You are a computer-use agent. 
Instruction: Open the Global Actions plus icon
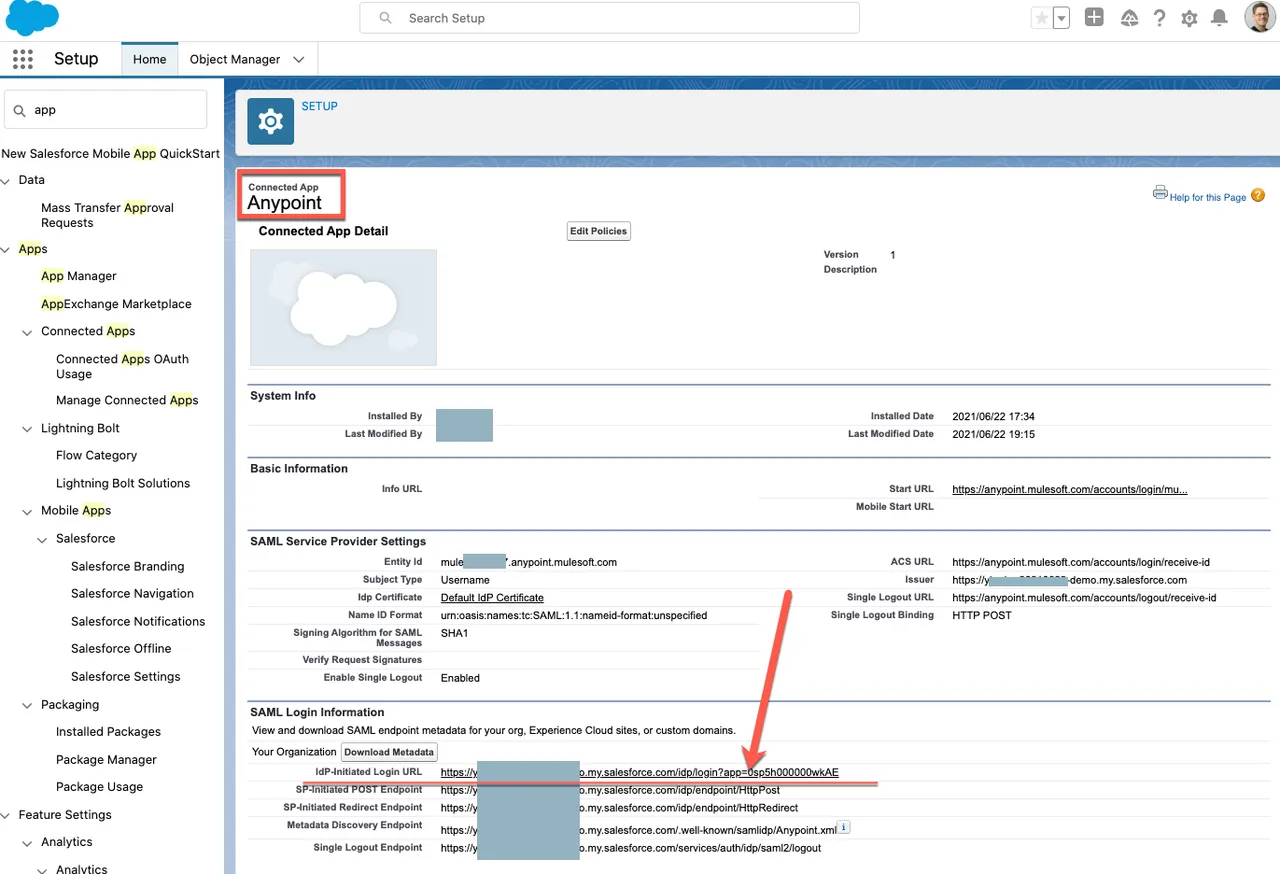tap(1094, 18)
